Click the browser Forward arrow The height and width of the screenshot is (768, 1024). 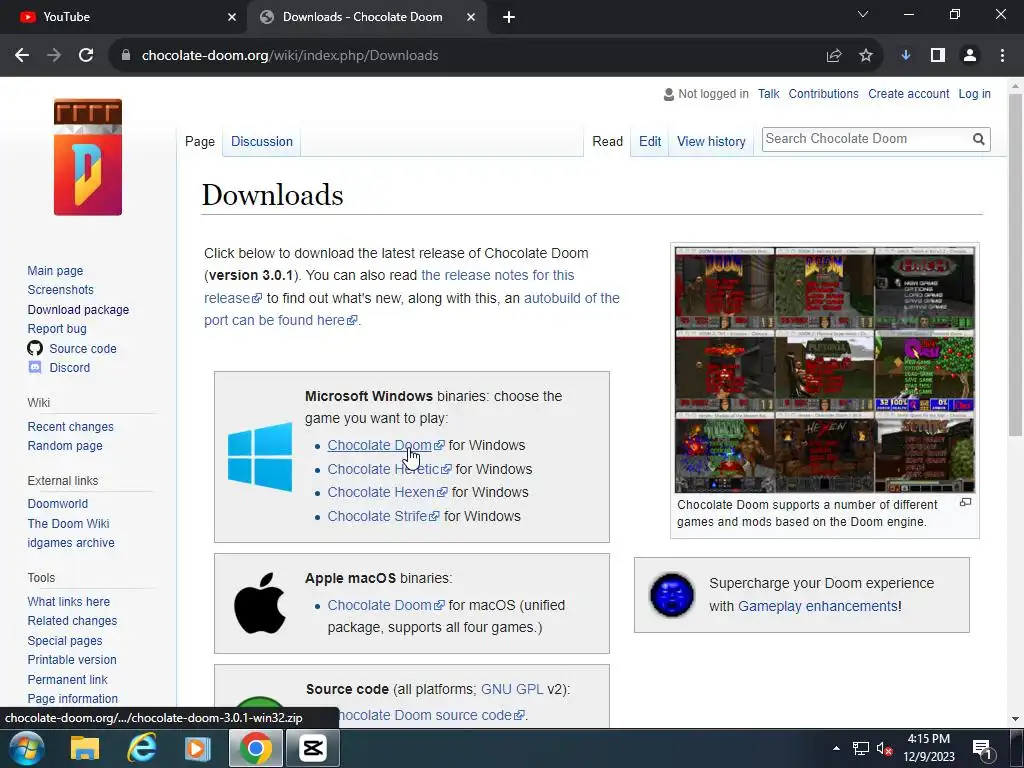(54, 56)
